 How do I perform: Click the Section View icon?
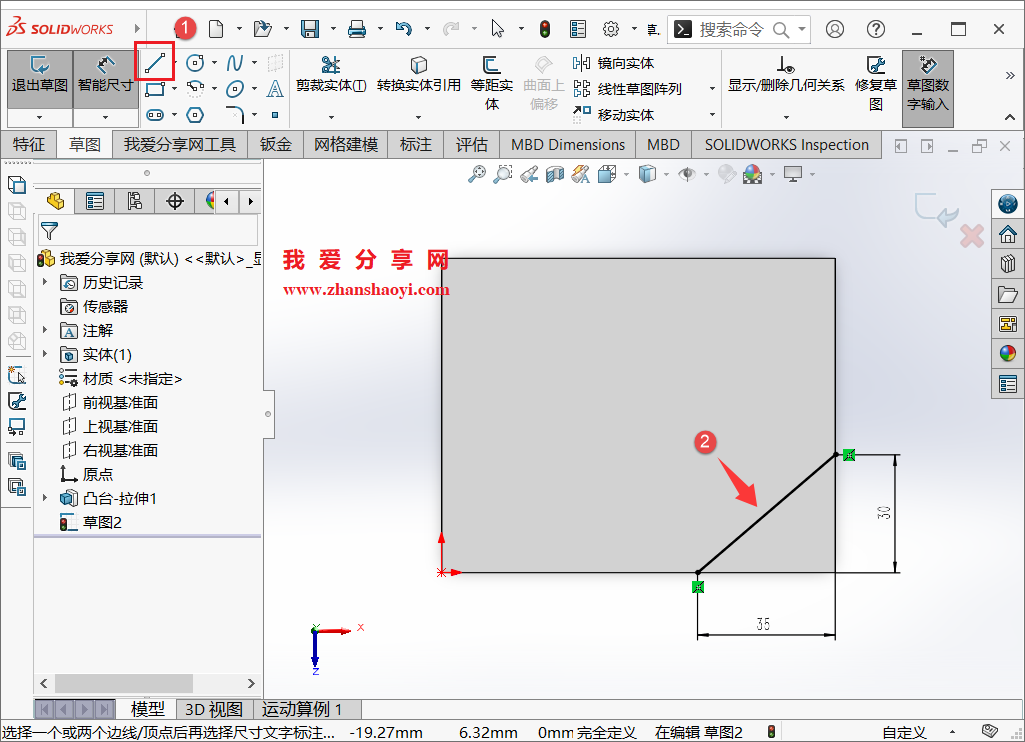[554, 173]
